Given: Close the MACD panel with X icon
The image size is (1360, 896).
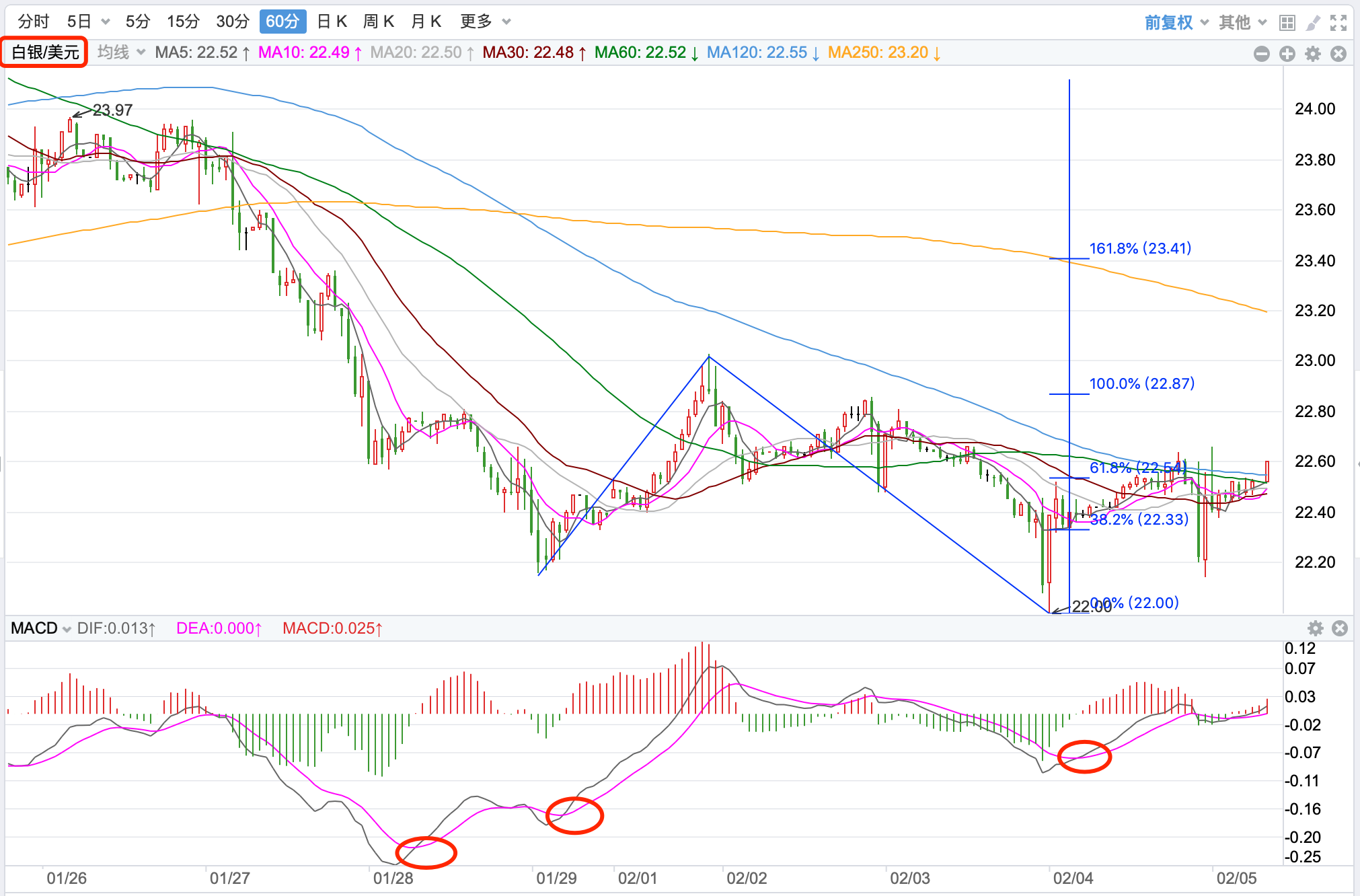Looking at the screenshot, I should 1340,628.
